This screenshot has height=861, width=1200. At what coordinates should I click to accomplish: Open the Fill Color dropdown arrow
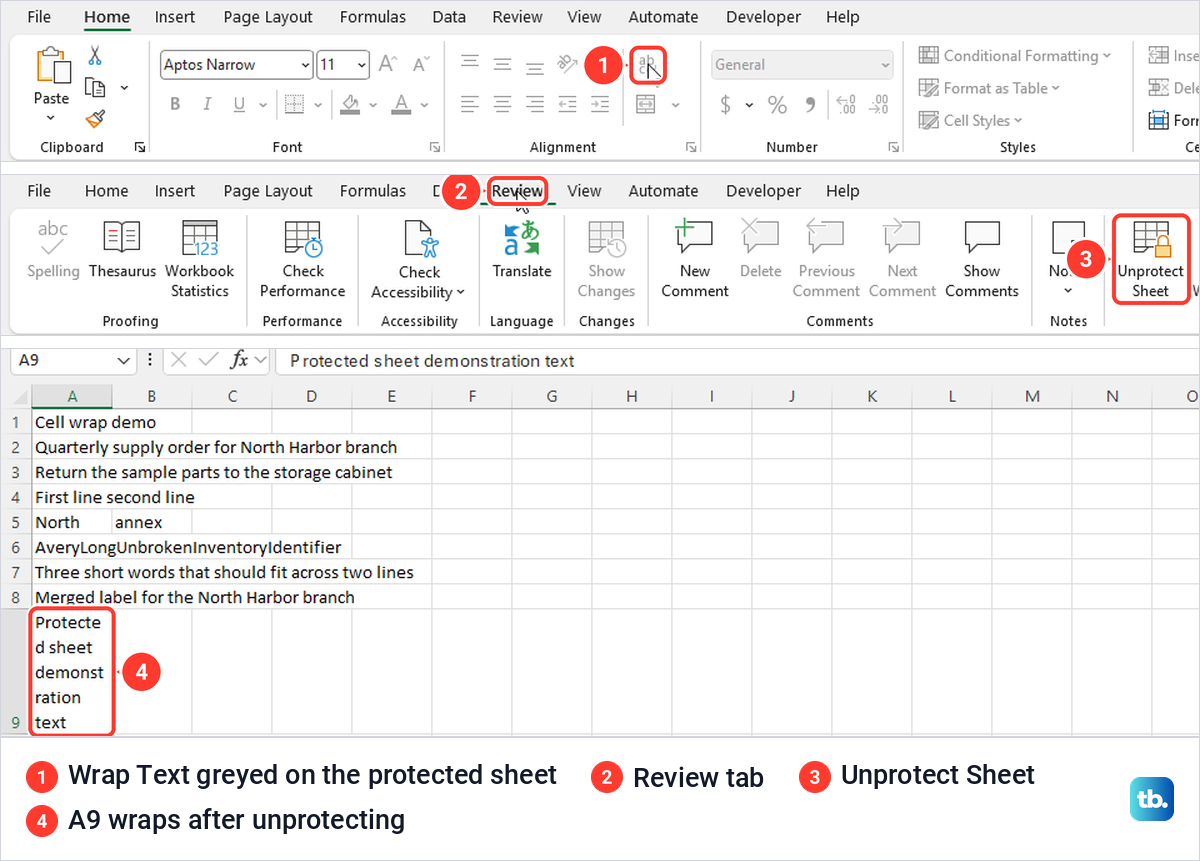click(373, 104)
